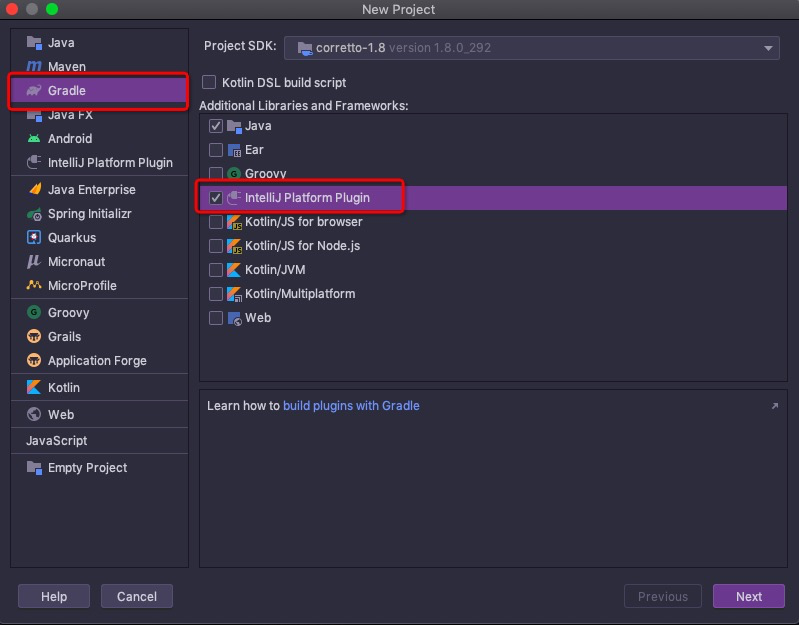Image resolution: width=799 pixels, height=625 pixels.
Task: Click the Java Enterprise icon
Action: (x=35, y=189)
